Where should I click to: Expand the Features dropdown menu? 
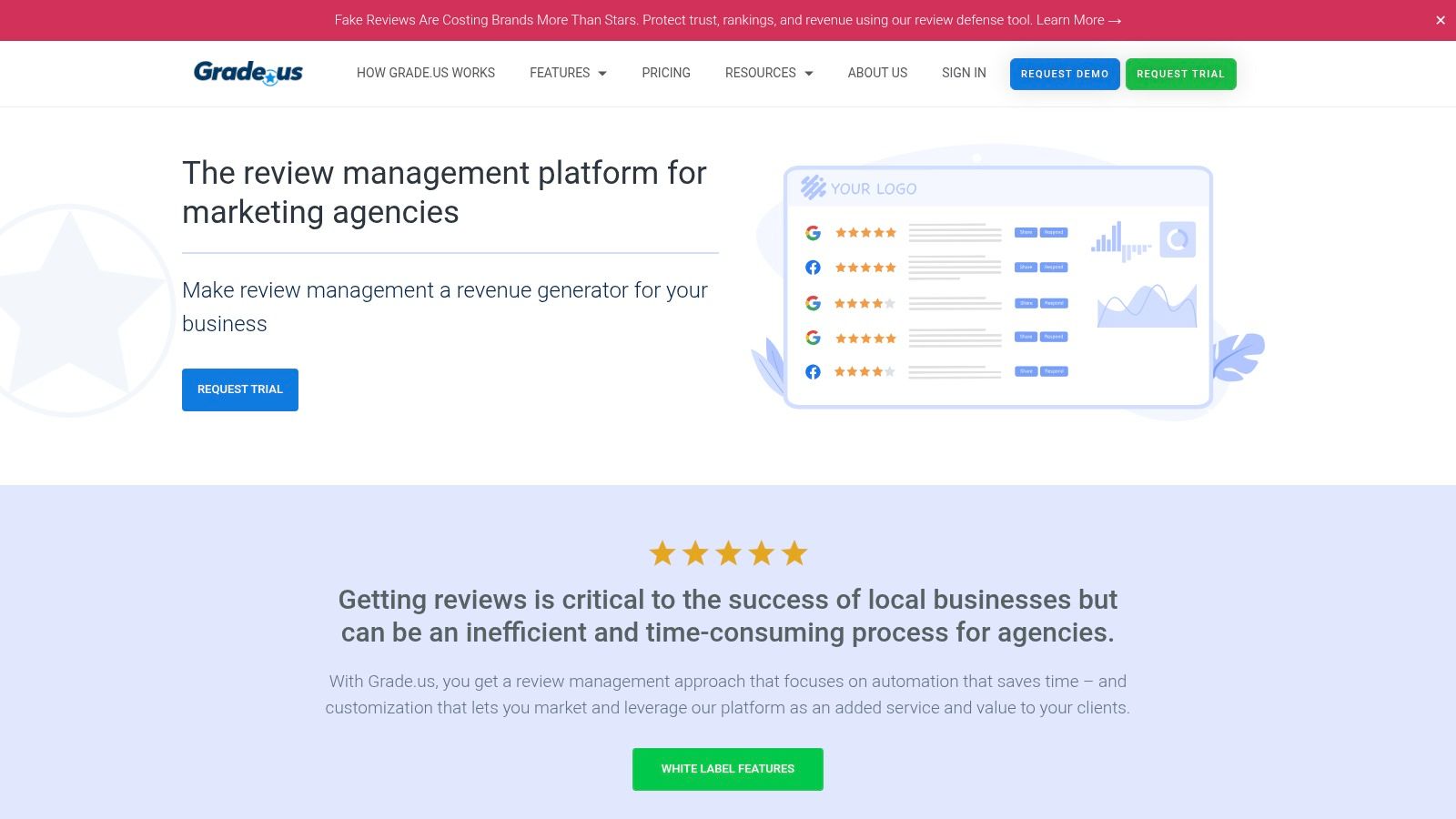coord(568,73)
